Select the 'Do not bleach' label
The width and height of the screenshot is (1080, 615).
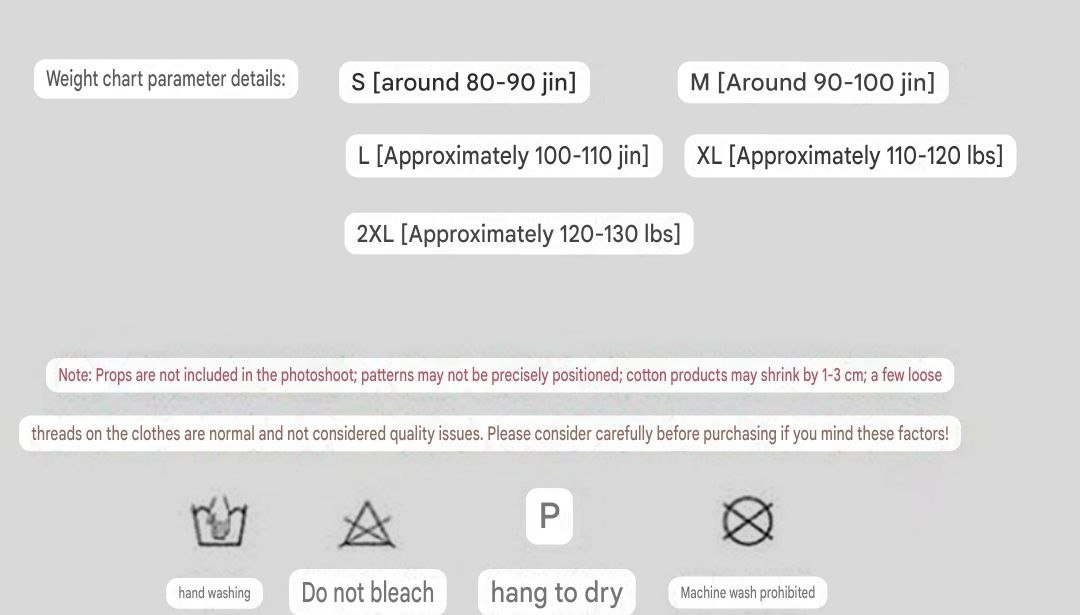(367, 592)
